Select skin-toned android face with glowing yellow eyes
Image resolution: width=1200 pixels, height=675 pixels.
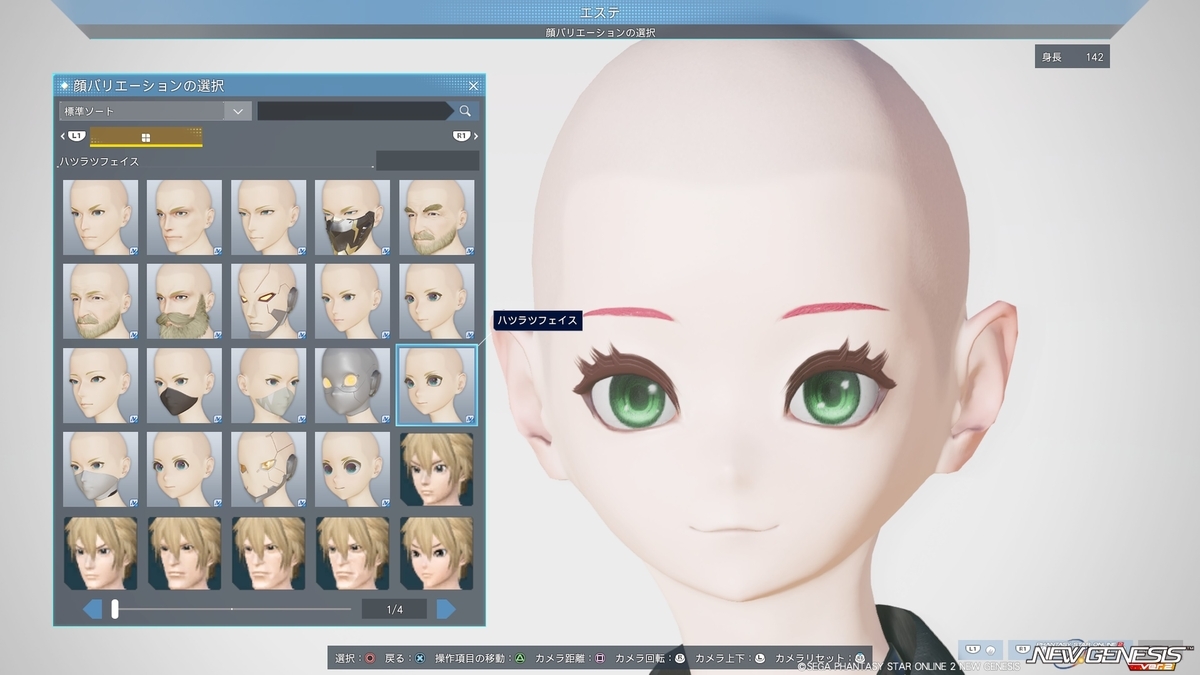[x=269, y=301]
